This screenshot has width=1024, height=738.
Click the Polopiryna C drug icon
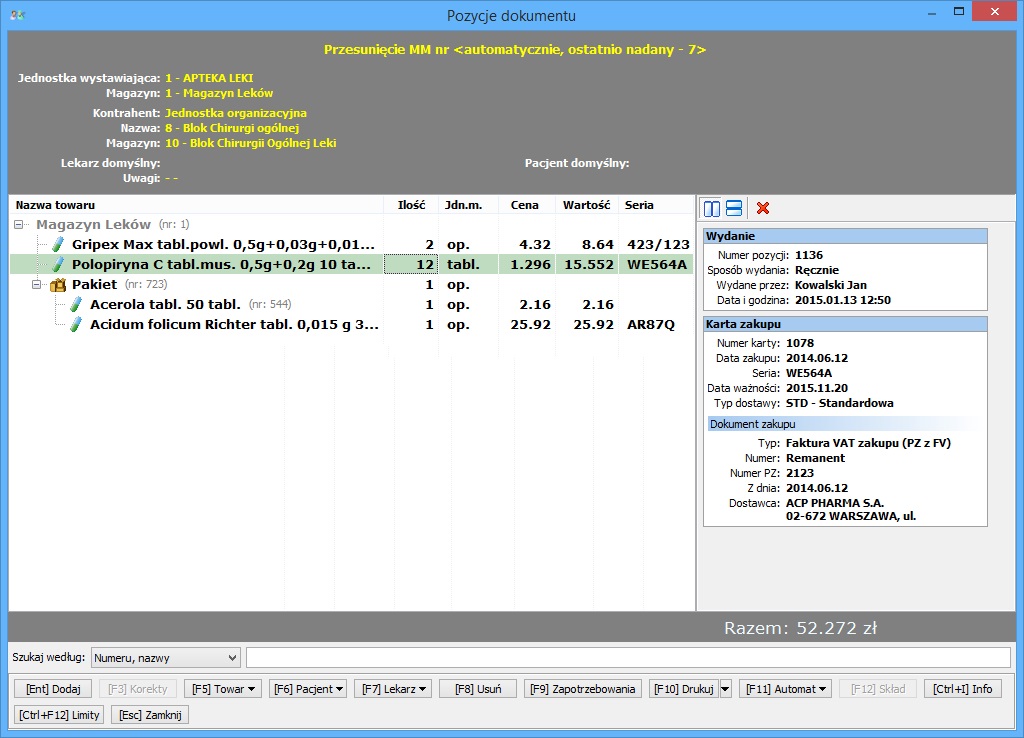tap(58, 265)
